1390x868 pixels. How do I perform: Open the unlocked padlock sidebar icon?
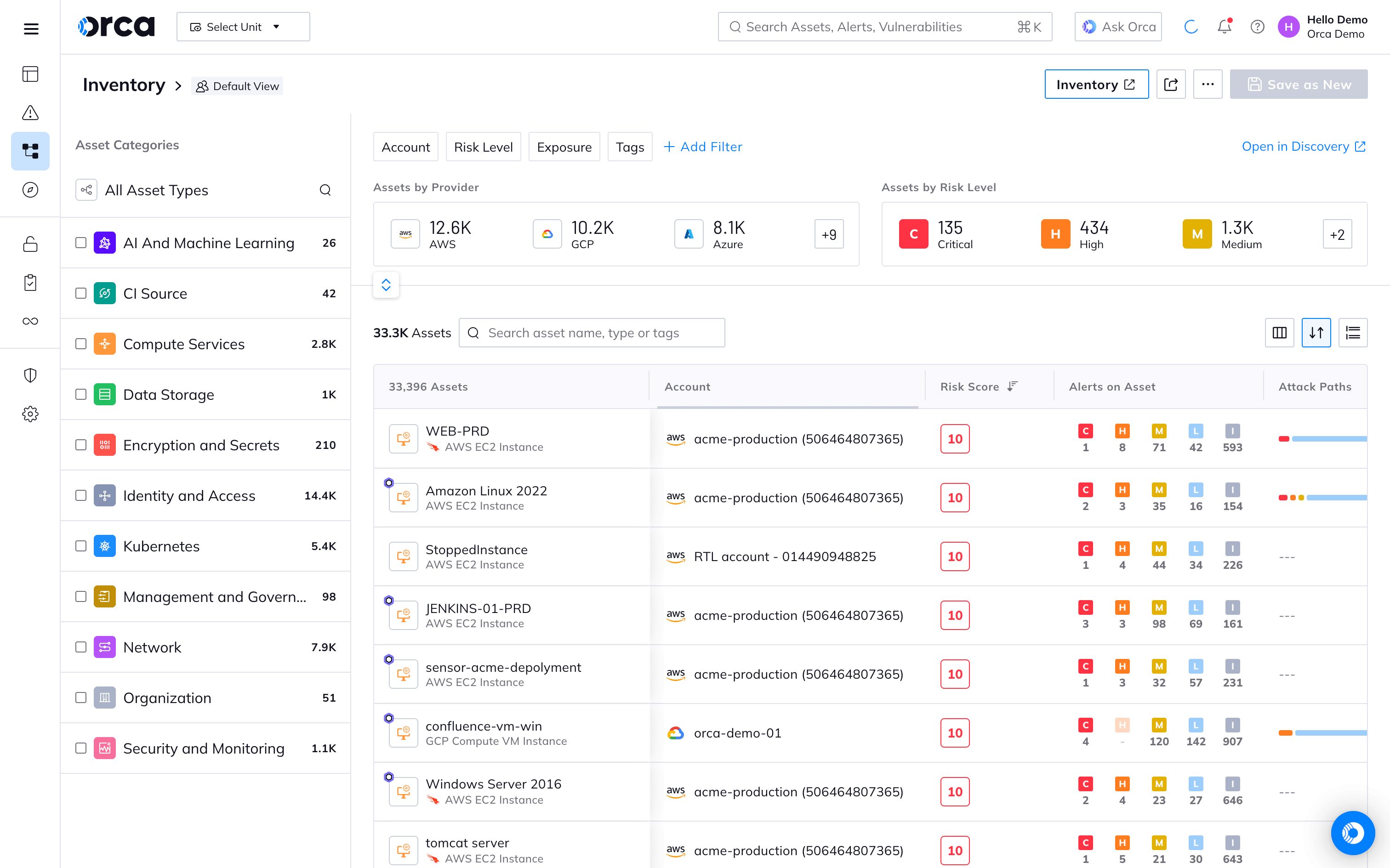point(30,244)
